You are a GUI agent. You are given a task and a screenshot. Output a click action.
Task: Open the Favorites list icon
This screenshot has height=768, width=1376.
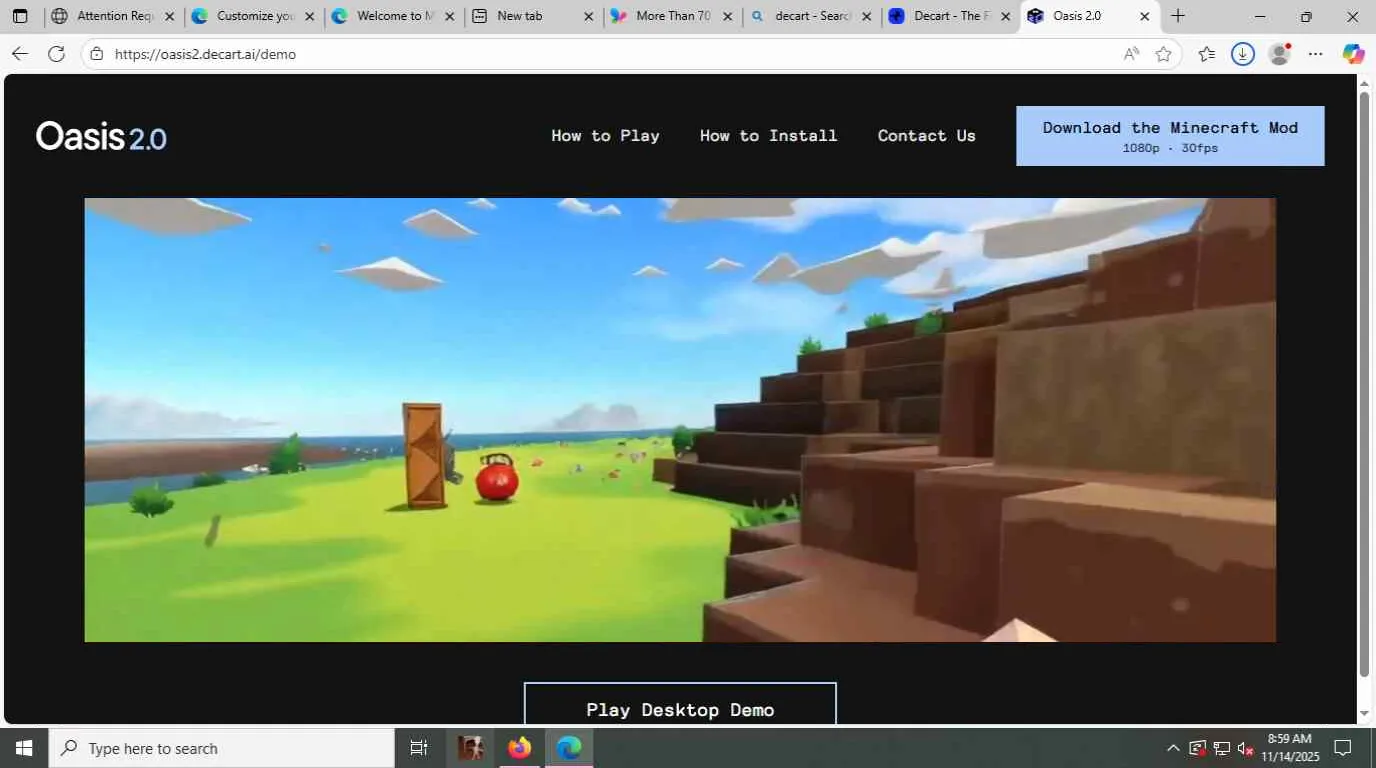pyautogui.click(x=1207, y=54)
